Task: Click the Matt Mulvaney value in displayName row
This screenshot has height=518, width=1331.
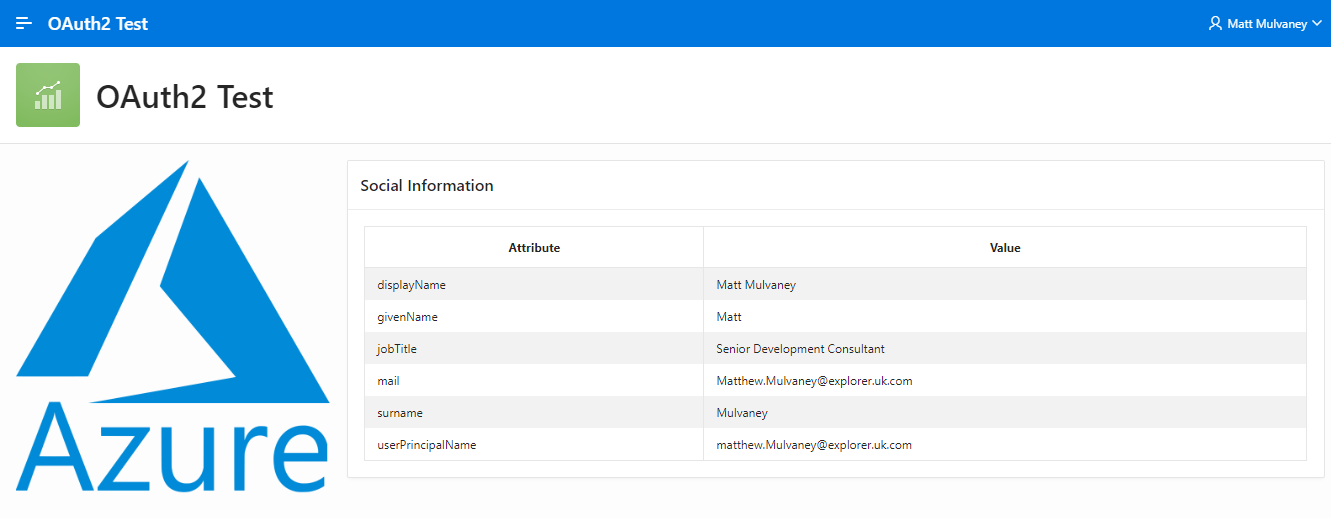Action: pyautogui.click(x=756, y=285)
